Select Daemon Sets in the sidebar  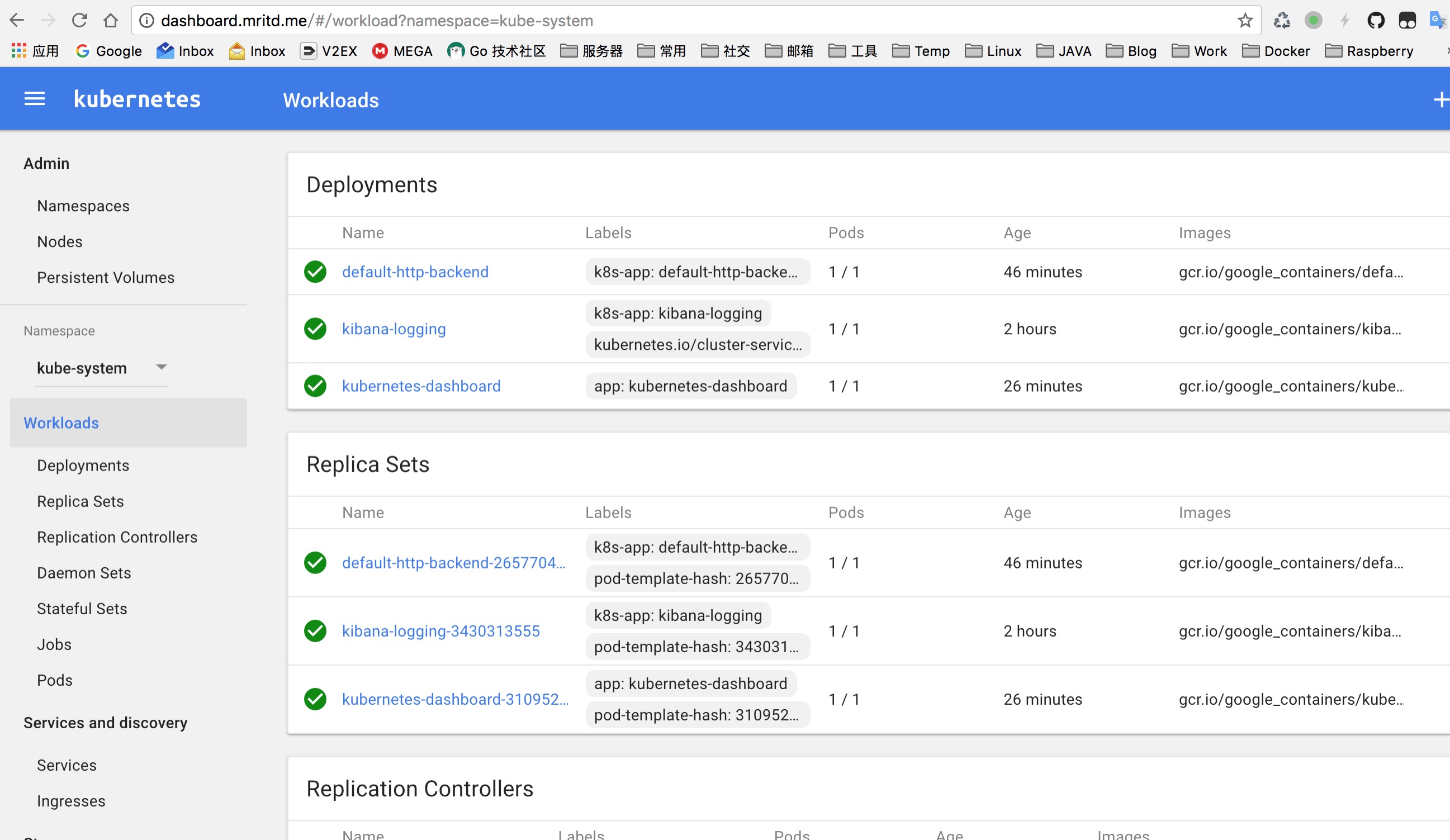coord(84,572)
